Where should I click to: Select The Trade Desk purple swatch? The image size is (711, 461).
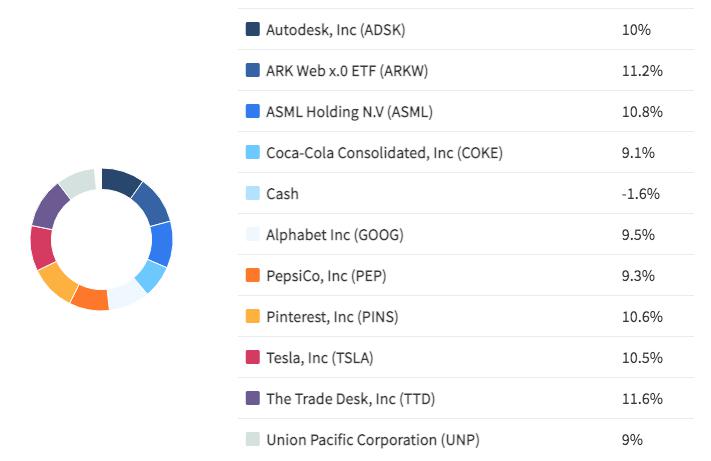point(253,399)
